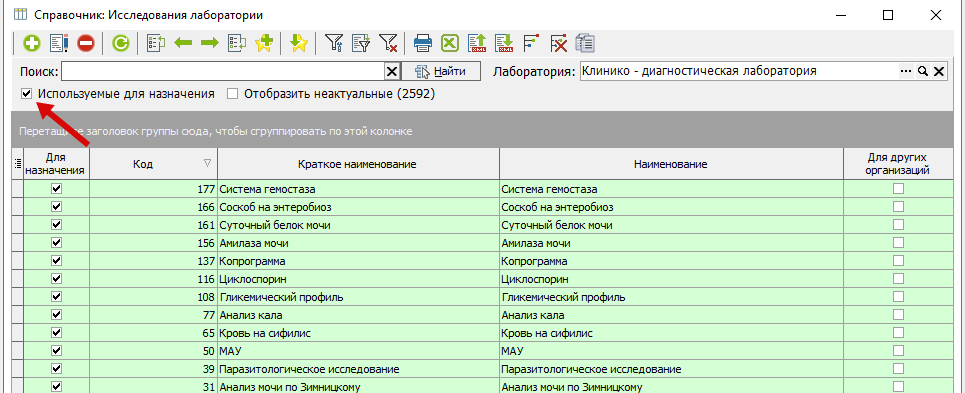This screenshot has height=393, width=965.
Task: Click code cell 65
Action: pos(153,333)
